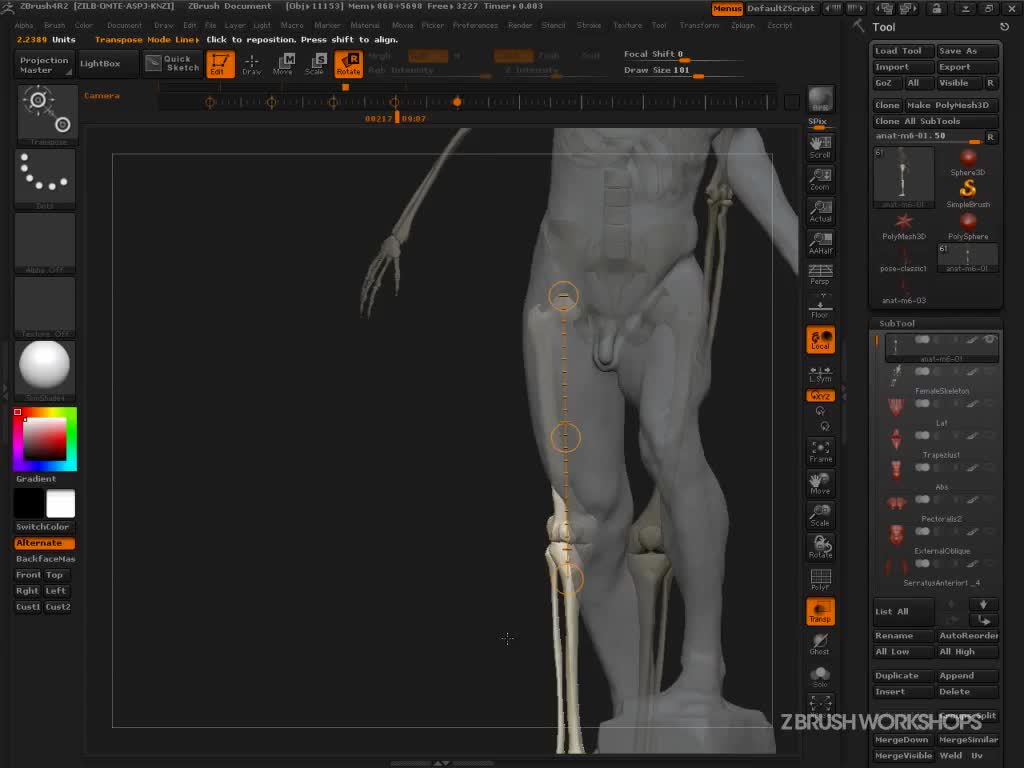Image resolution: width=1024 pixels, height=768 pixels.
Task: Toggle Solo mode
Action: click(820, 676)
